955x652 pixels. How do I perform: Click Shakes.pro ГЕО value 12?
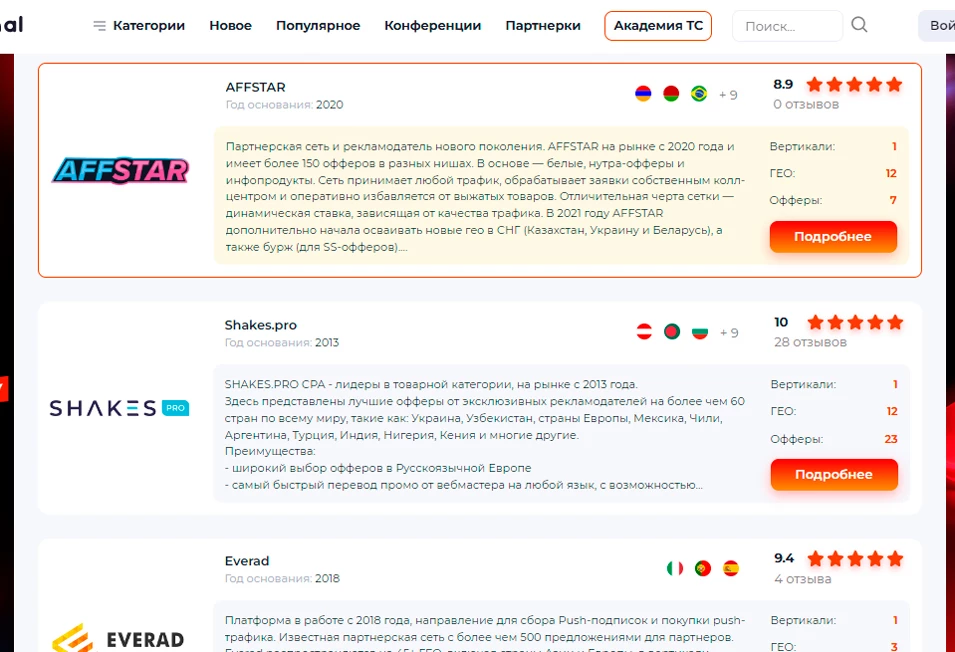pos(892,412)
